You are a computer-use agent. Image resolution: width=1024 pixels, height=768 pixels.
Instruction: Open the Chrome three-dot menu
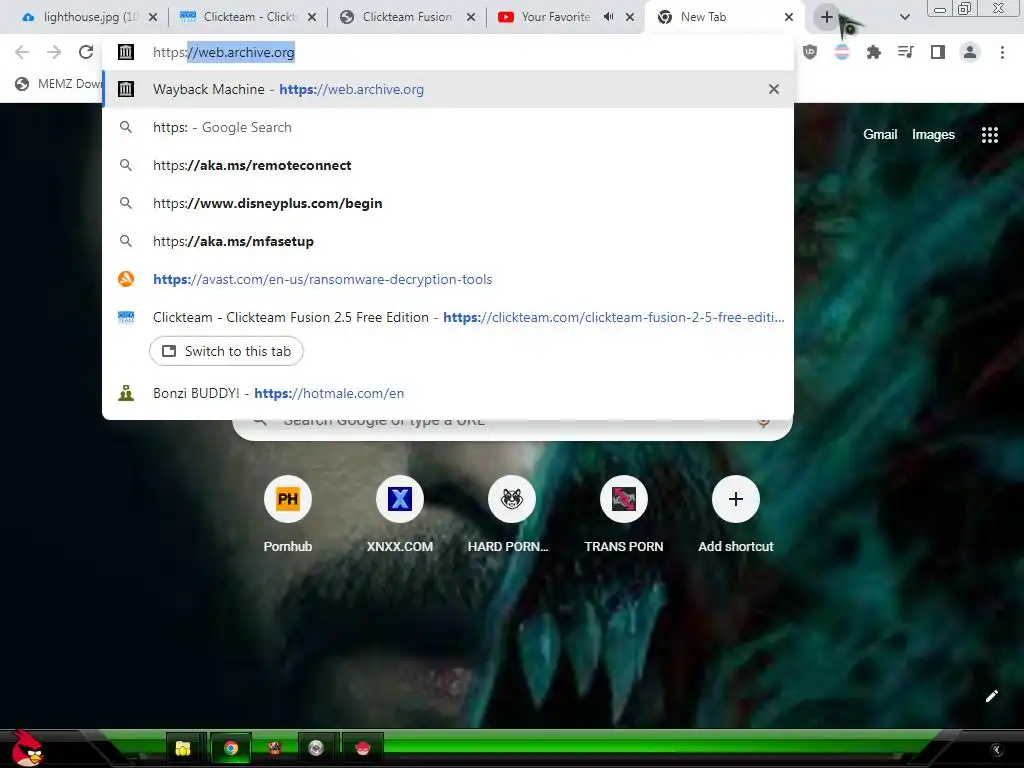(1002, 52)
